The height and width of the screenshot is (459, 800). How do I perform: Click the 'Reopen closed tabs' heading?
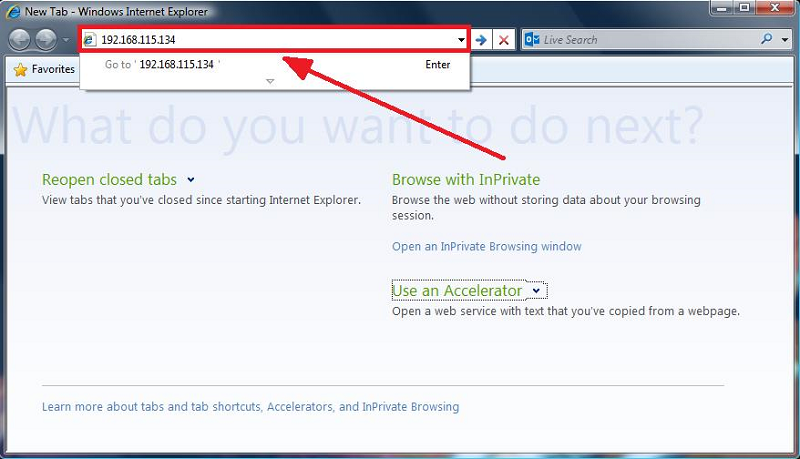(x=109, y=180)
